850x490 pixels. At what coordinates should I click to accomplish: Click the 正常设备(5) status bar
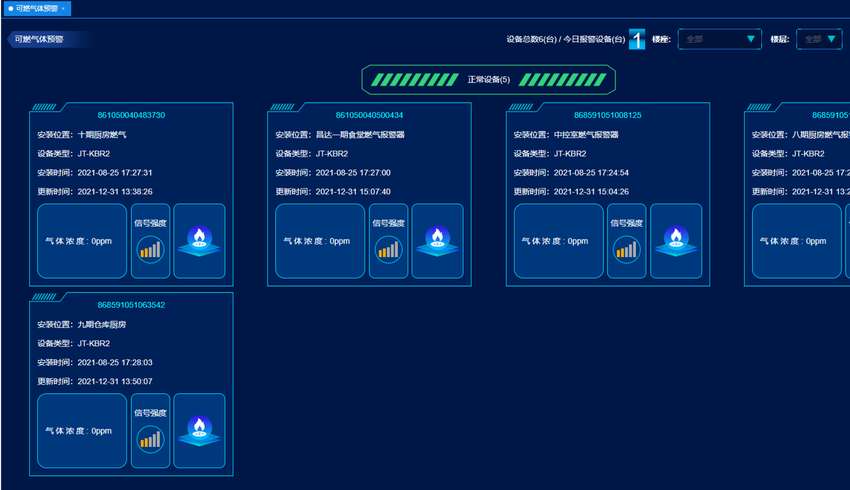point(488,79)
